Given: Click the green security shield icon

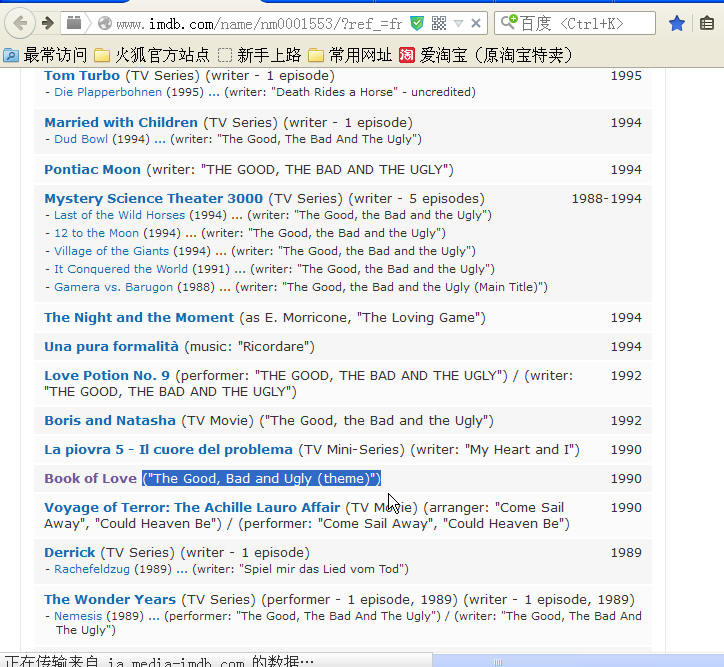Looking at the screenshot, I should click(417, 23).
